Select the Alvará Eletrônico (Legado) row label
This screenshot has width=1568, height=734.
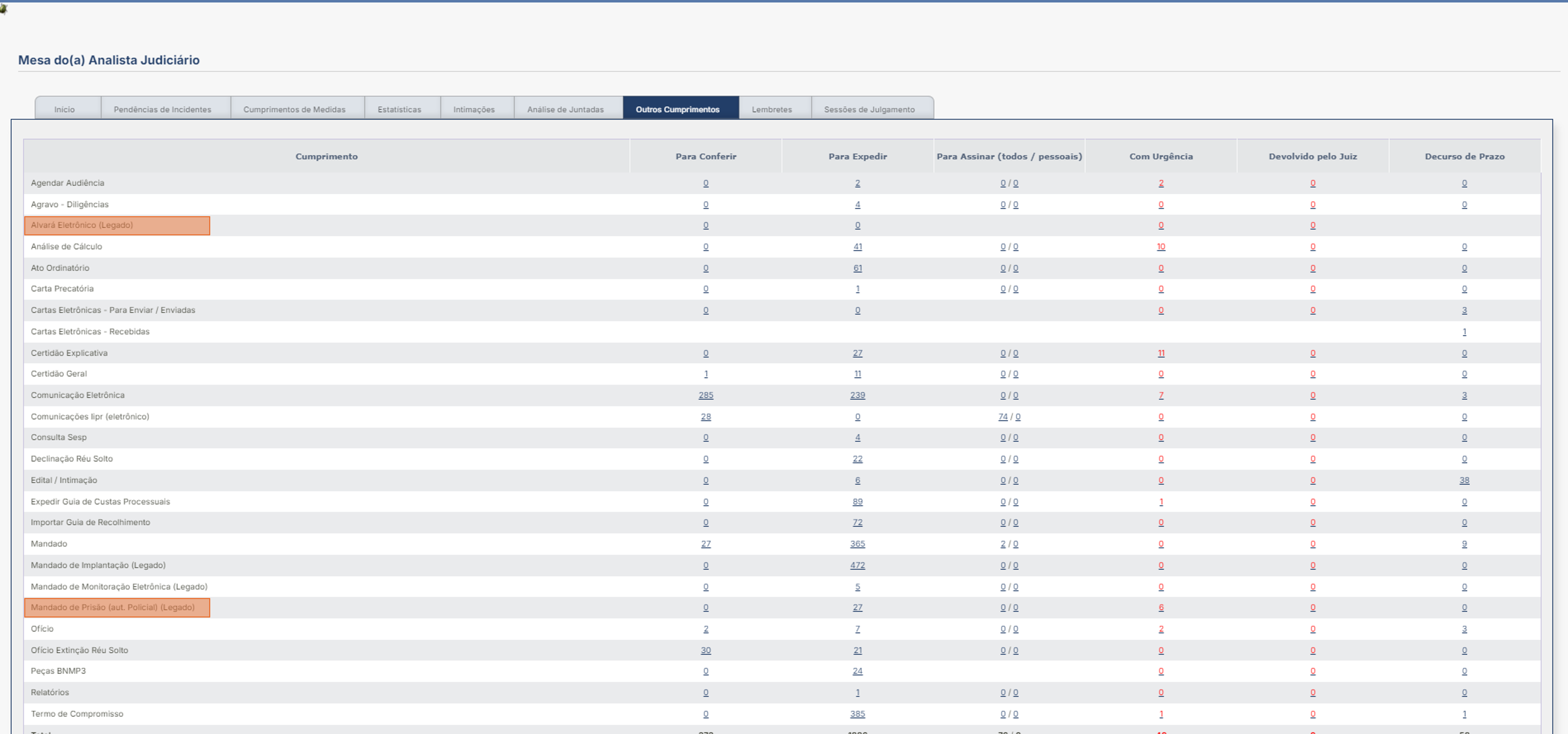point(82,225)
